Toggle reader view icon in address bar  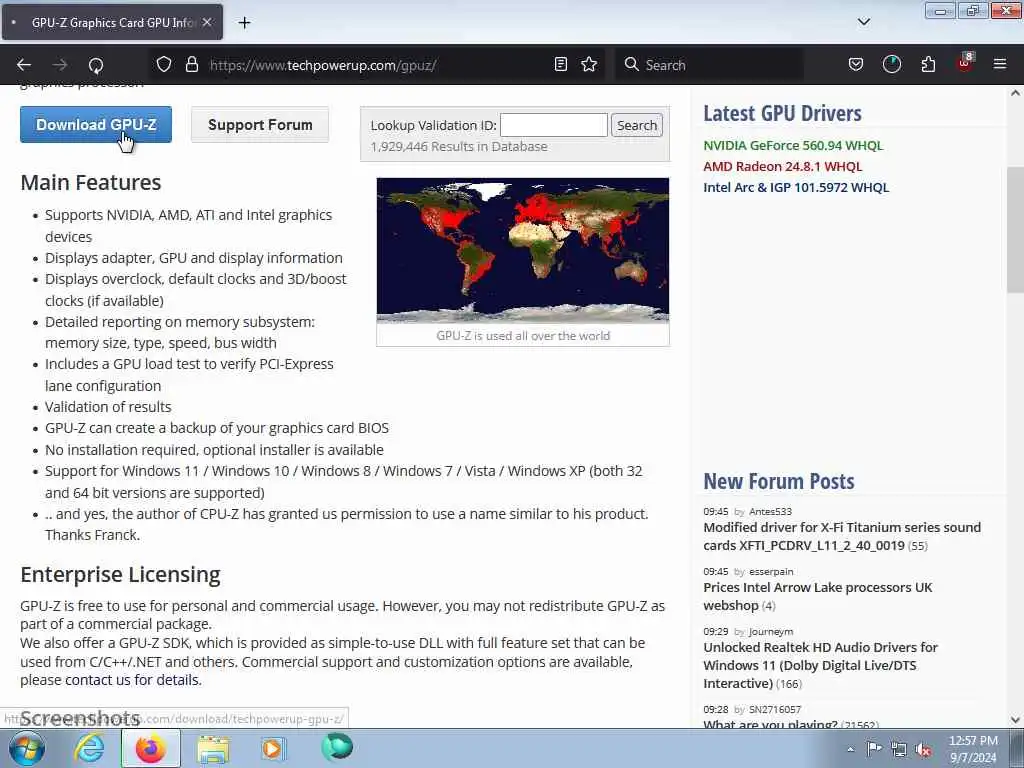(x=560, y=64)
